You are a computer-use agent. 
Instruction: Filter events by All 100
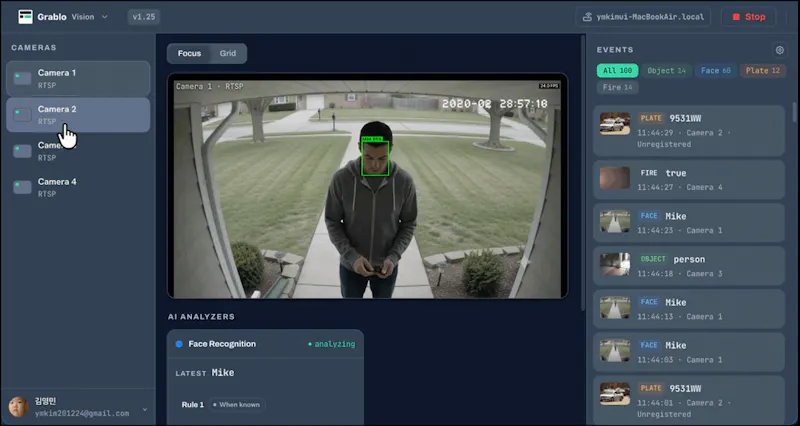[617, 71]
